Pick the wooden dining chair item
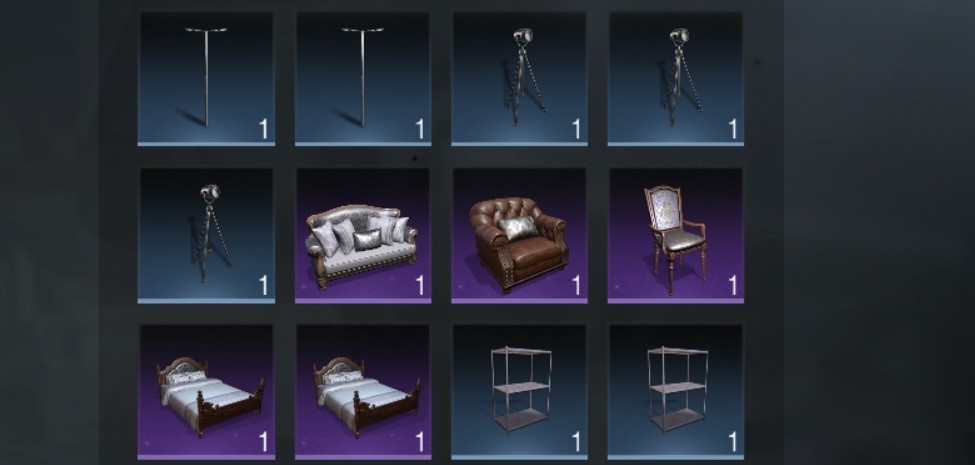Image resolution: width=975 pixels, height=465 pixels. click(676, 236)
